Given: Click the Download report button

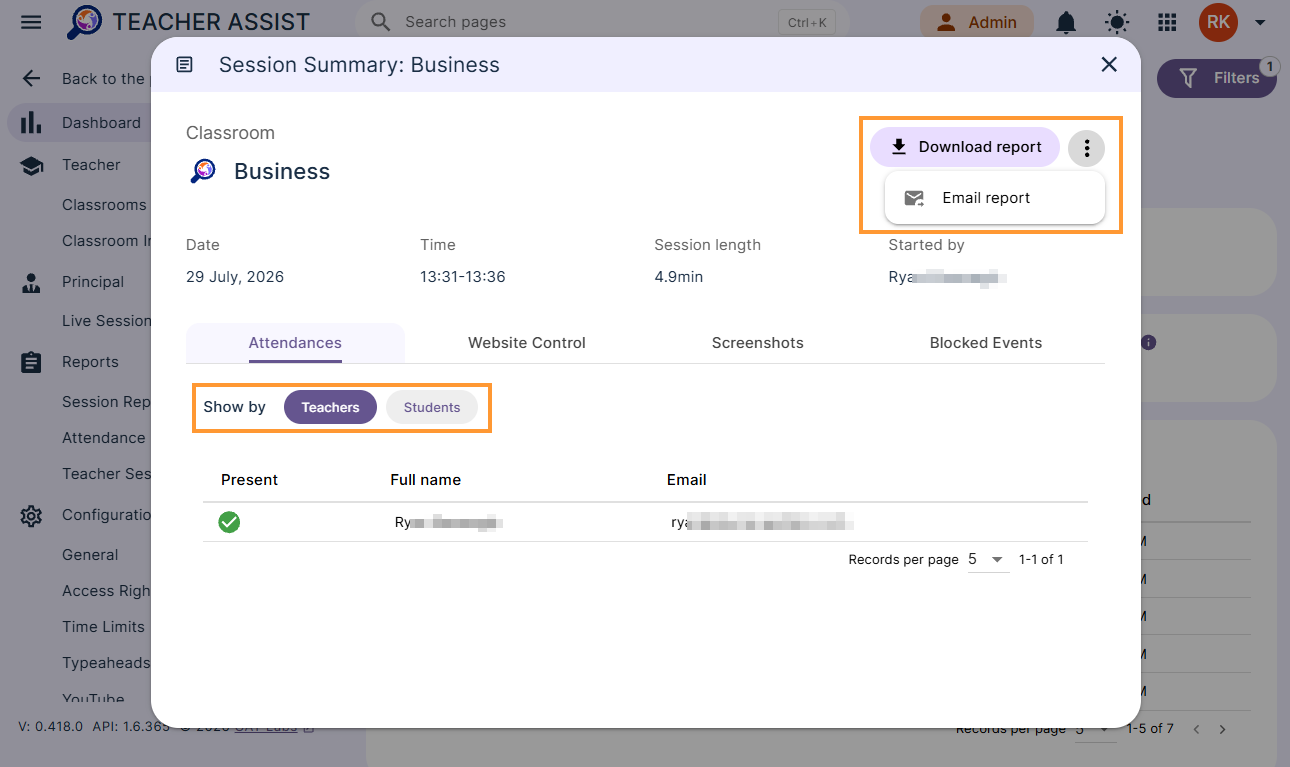Looking at the screenshot, I should (965, 147).
